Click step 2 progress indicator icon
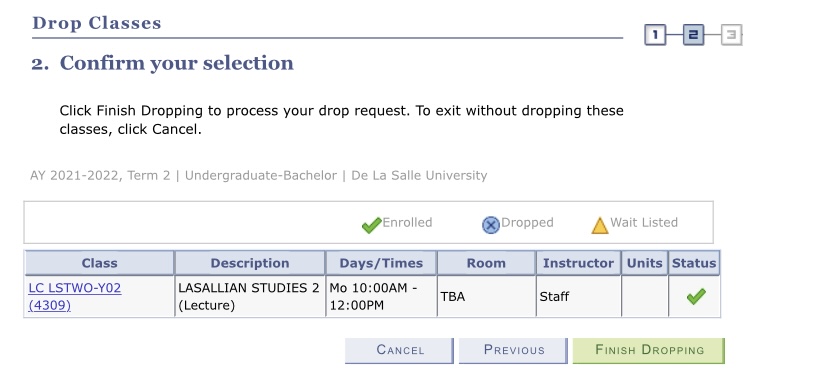 [693, 35]
